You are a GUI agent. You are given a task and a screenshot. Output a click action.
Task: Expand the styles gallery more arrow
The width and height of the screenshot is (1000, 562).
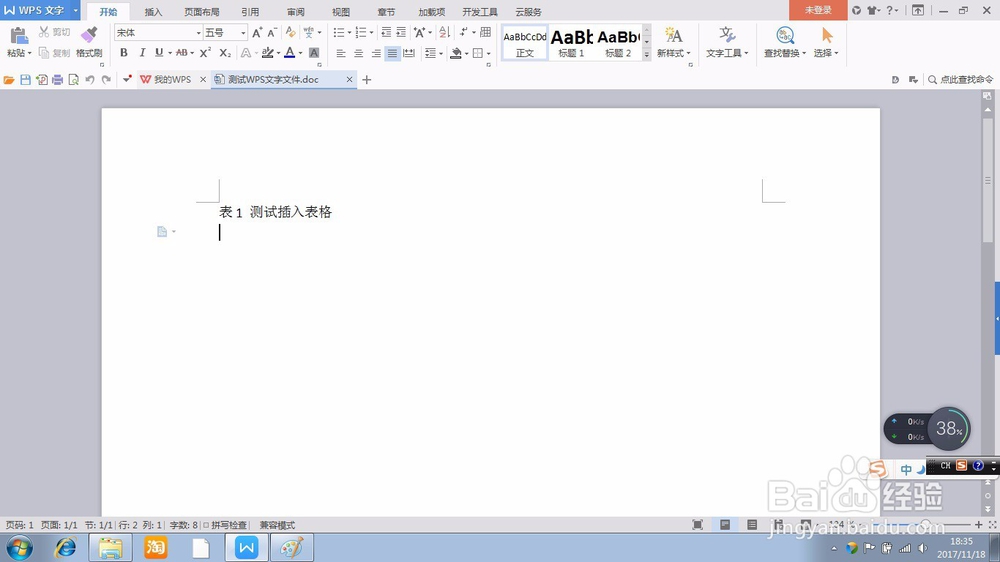(x=646, y=55)
